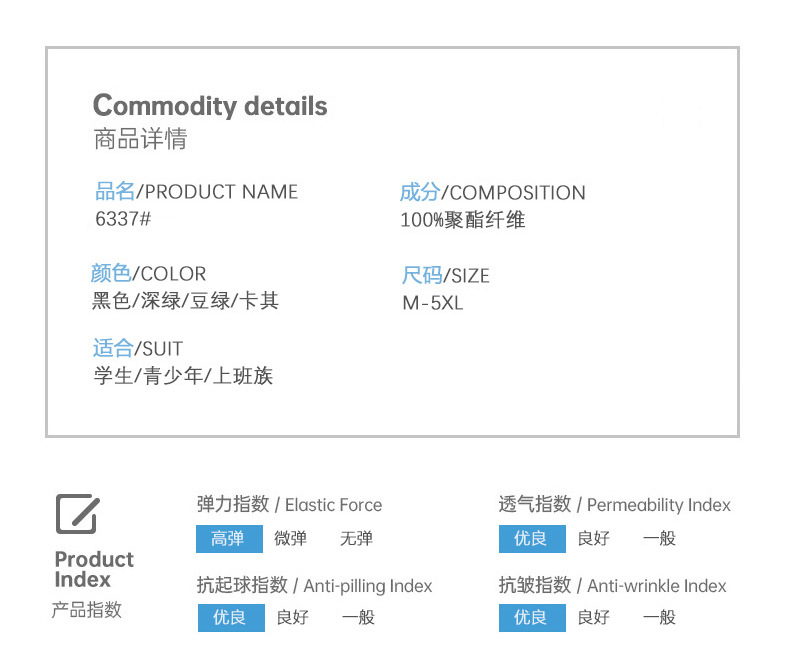Click the 适合/SUIT label
Screen dimensions: 790x672
click(138, 349)
